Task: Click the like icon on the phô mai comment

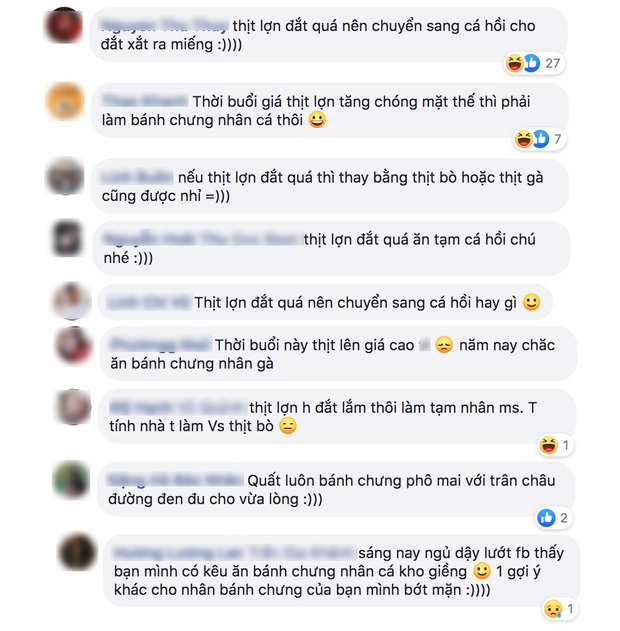Action: (x=546, y=518)
